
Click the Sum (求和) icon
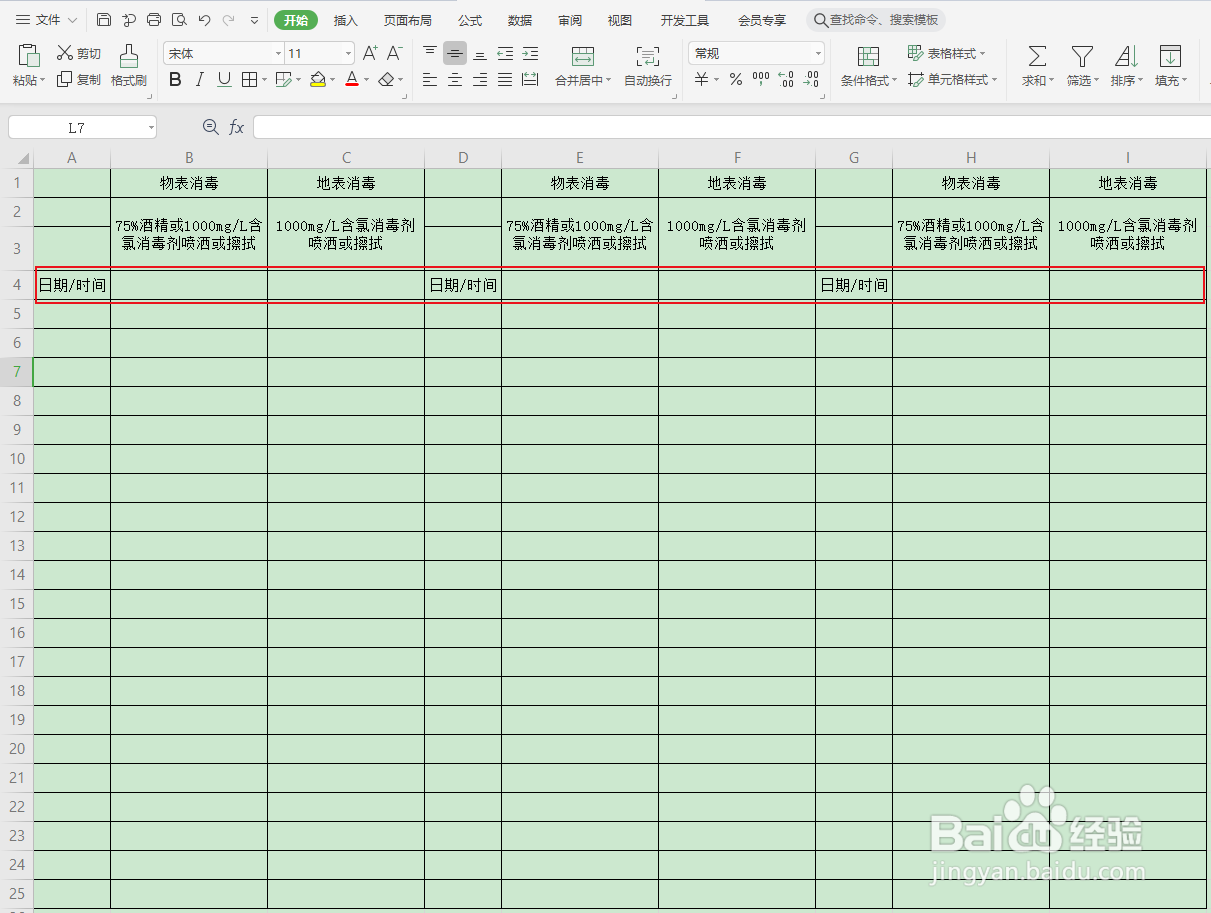click(x=1038, y=66)
